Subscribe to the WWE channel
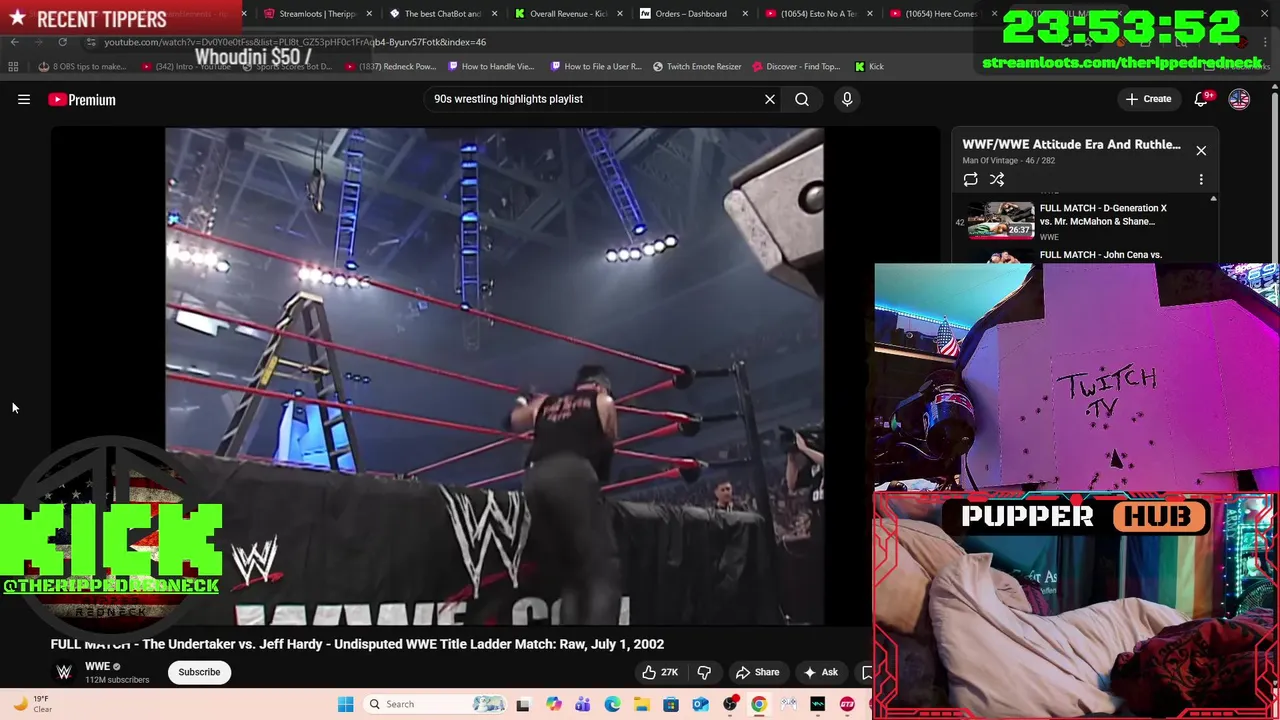 tap(199, 672)
